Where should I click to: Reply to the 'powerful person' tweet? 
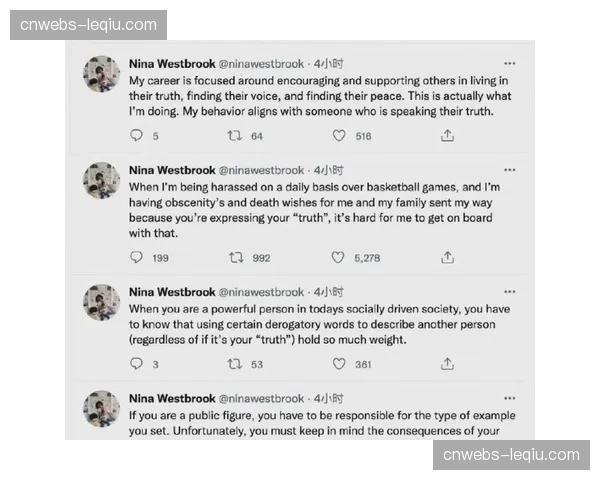click(136, 364)
